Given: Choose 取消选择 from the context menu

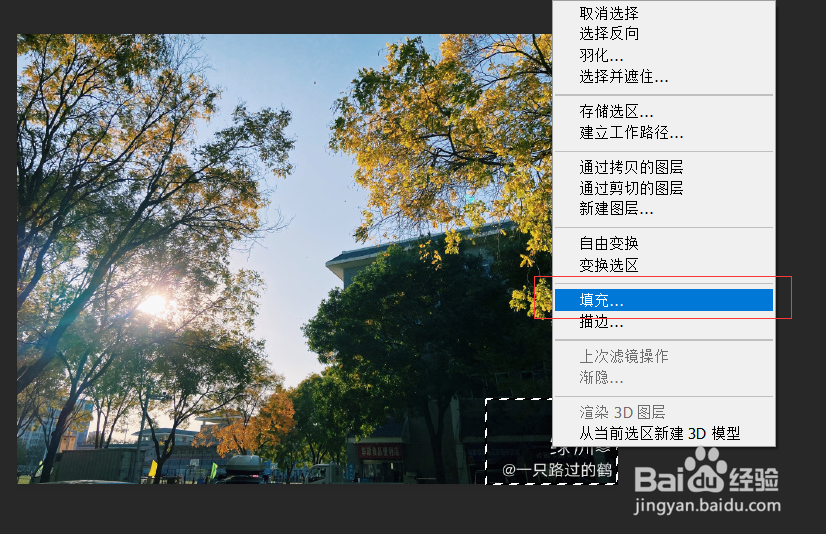Looking at the screenshot, I should tap(664, 13).
